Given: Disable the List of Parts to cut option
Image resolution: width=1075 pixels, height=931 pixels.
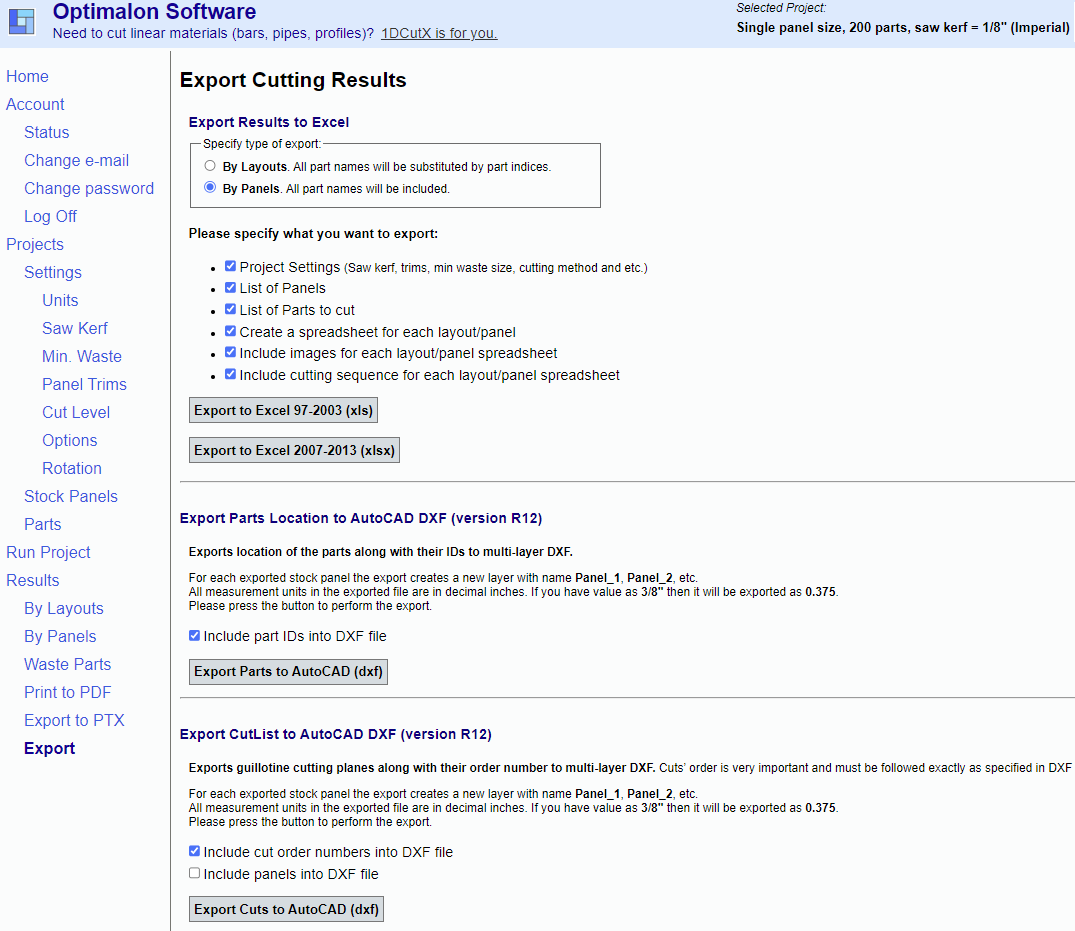Looking at the screenshot, I should 231,310.
